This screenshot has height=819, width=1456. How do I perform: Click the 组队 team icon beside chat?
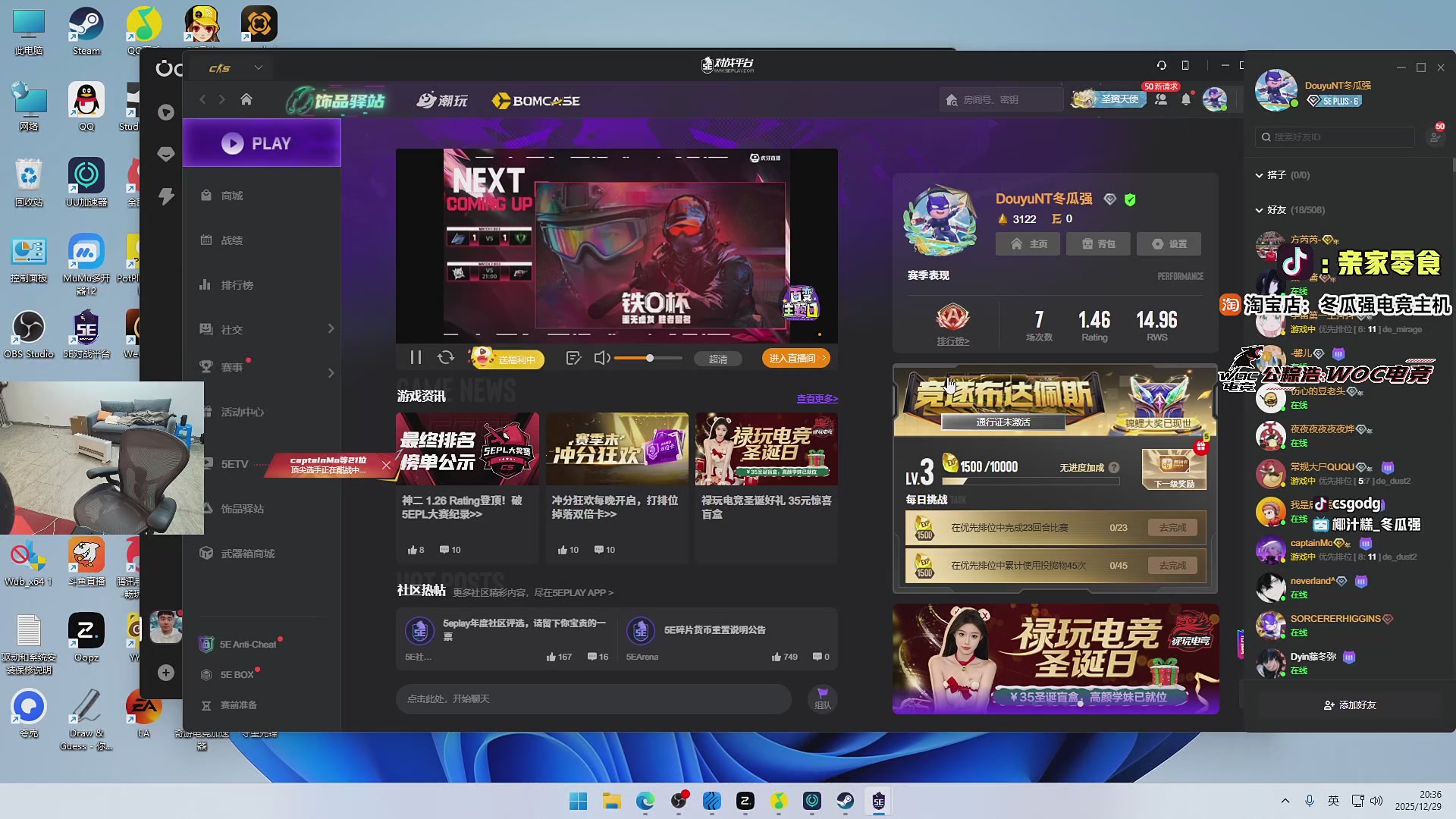pyautogui.click(x=822, y=698)
